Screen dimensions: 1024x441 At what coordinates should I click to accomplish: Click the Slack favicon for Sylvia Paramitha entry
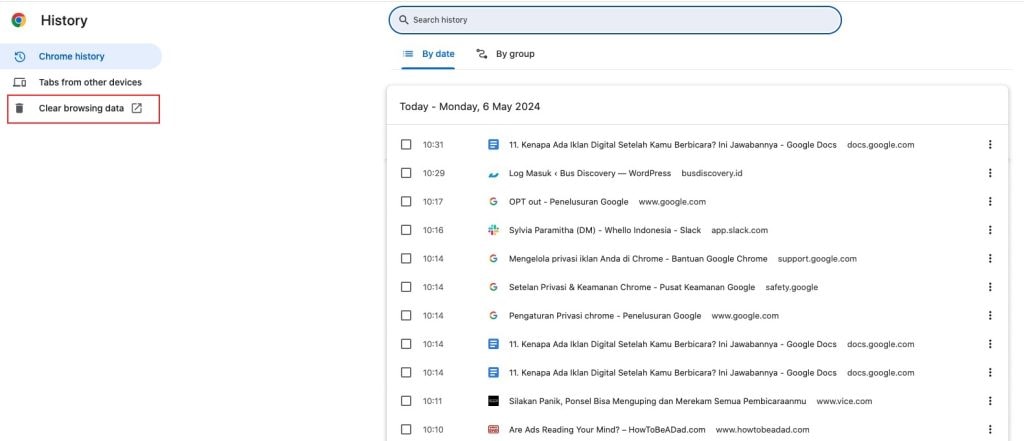point(493,230)
